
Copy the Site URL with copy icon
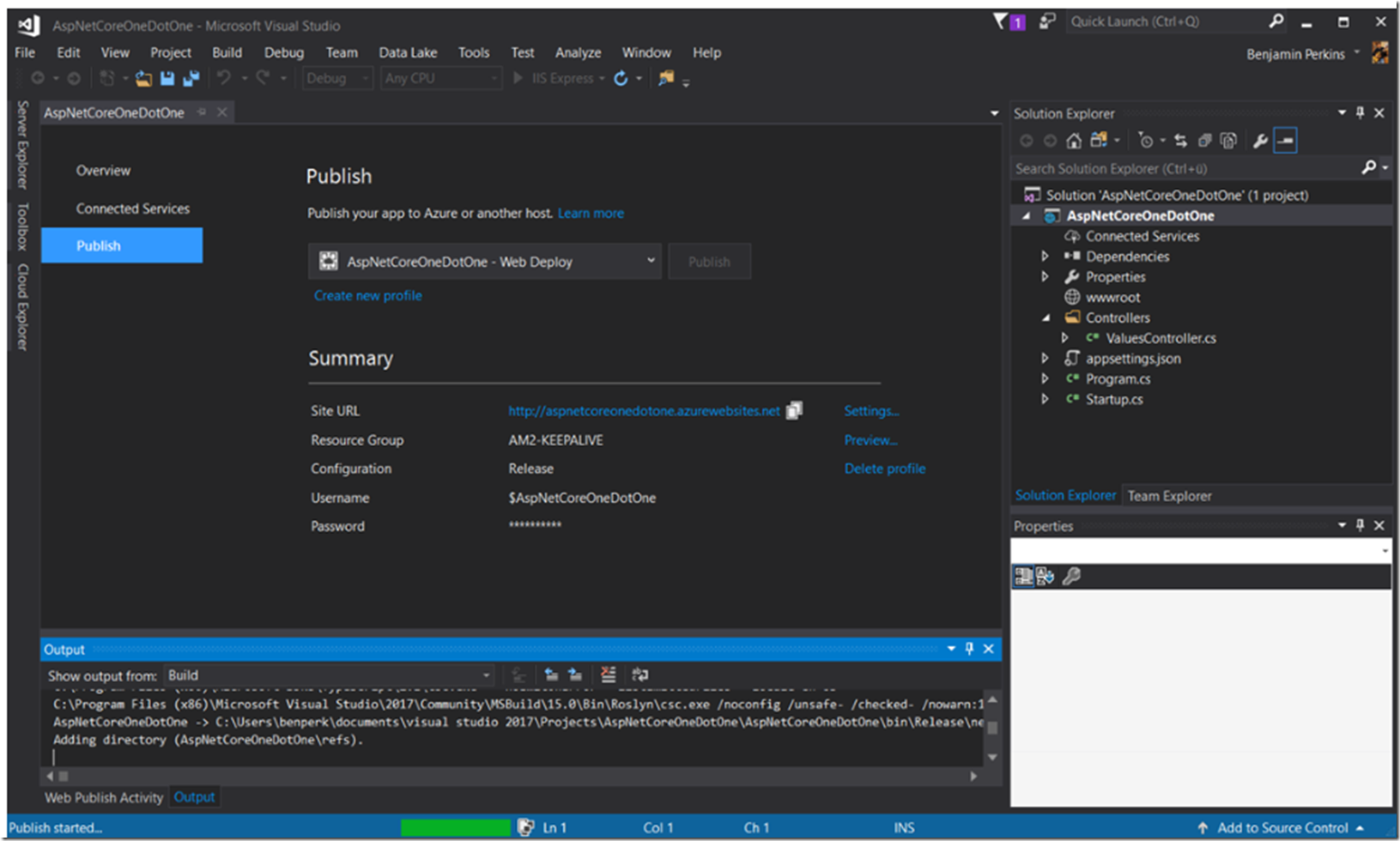[x=795, y=410]
